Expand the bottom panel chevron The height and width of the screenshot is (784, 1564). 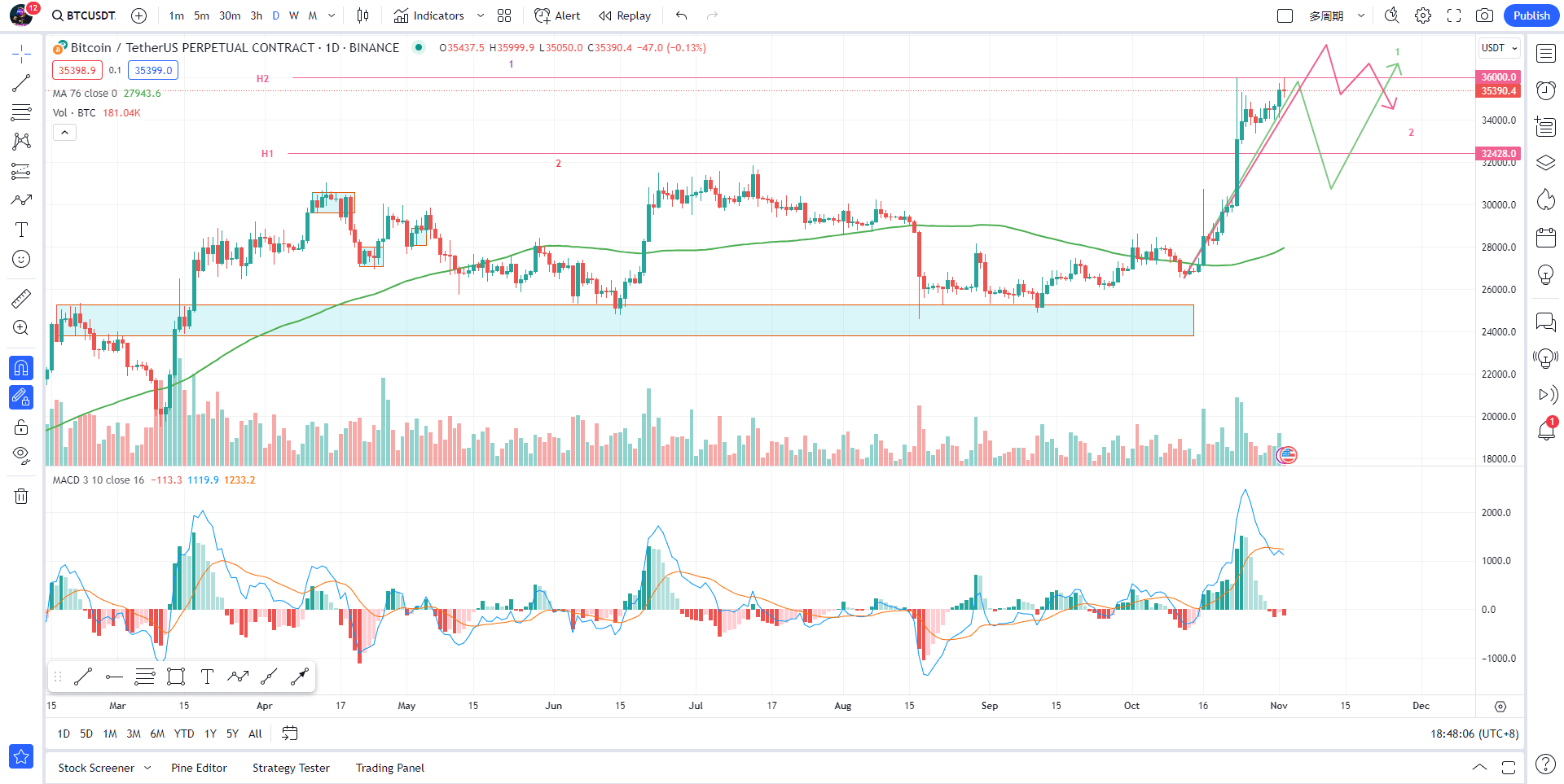(1479, 767)
